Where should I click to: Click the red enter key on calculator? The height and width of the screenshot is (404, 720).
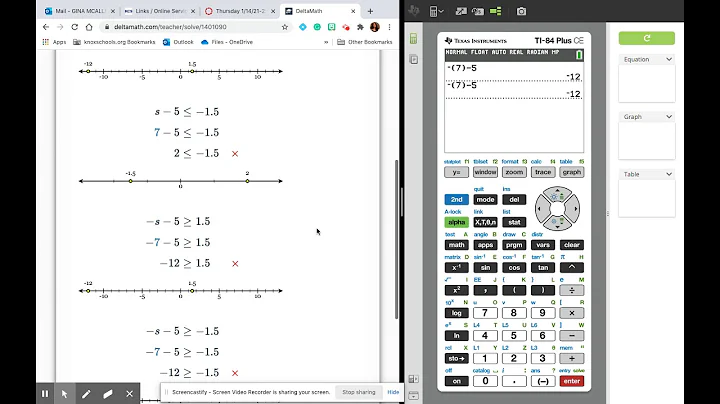click(x=572, y=381)
